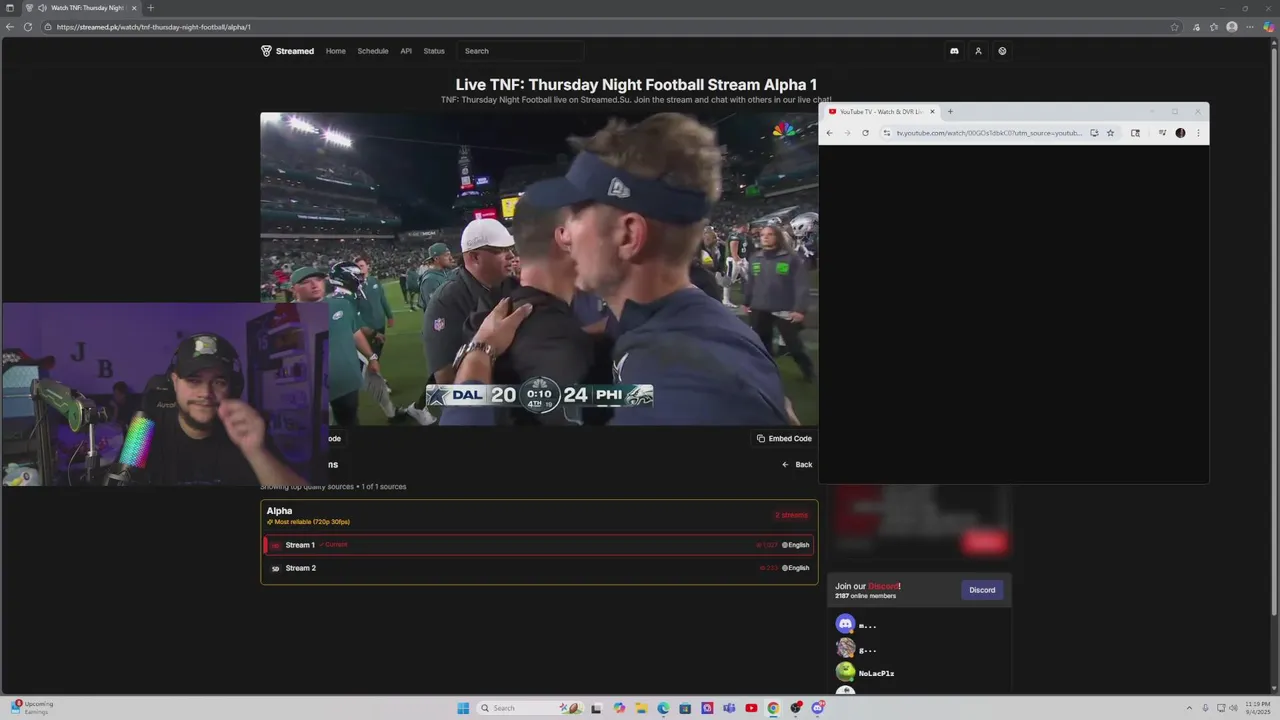The height and width of the screenshot is (720, 1280).
Task: Reload the streamed.pk page
Action: (28, 27)
